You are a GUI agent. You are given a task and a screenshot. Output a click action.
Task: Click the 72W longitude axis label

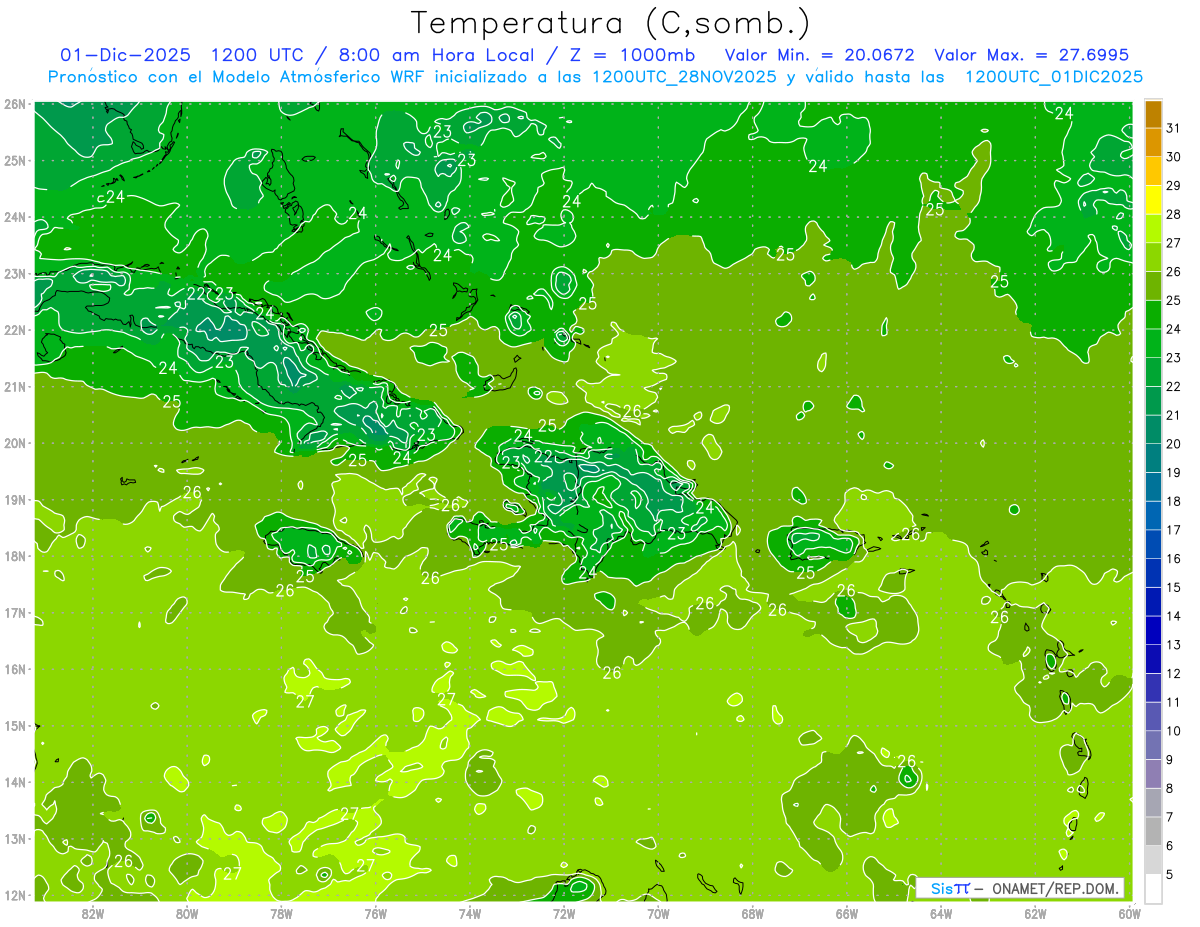[564, 912]
